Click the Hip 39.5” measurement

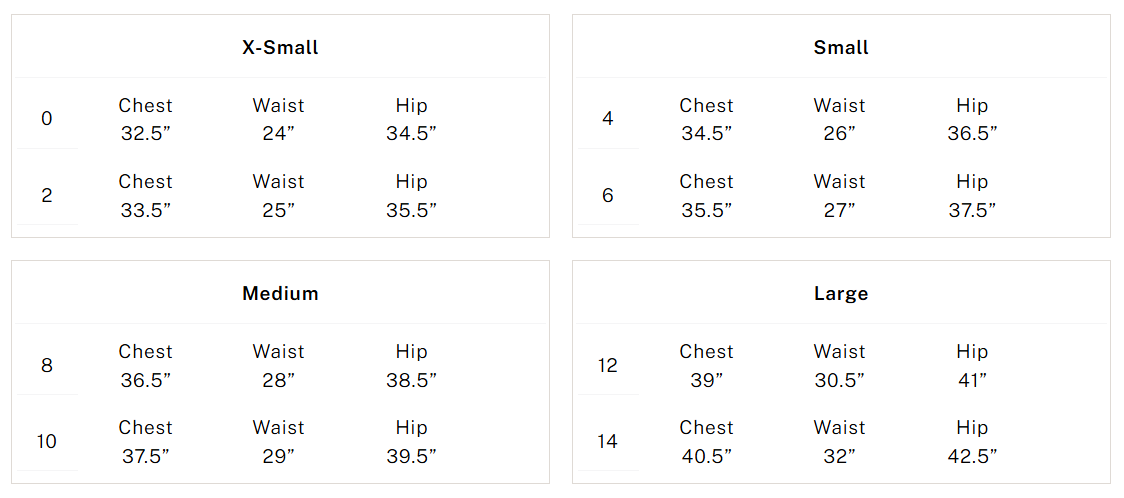[411, 441]
